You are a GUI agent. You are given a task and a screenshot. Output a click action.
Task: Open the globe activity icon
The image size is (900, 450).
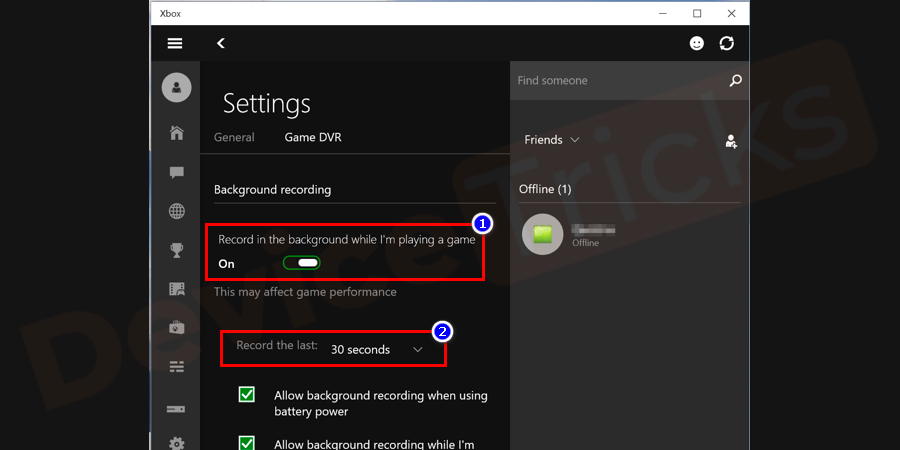tap(177, 211)
